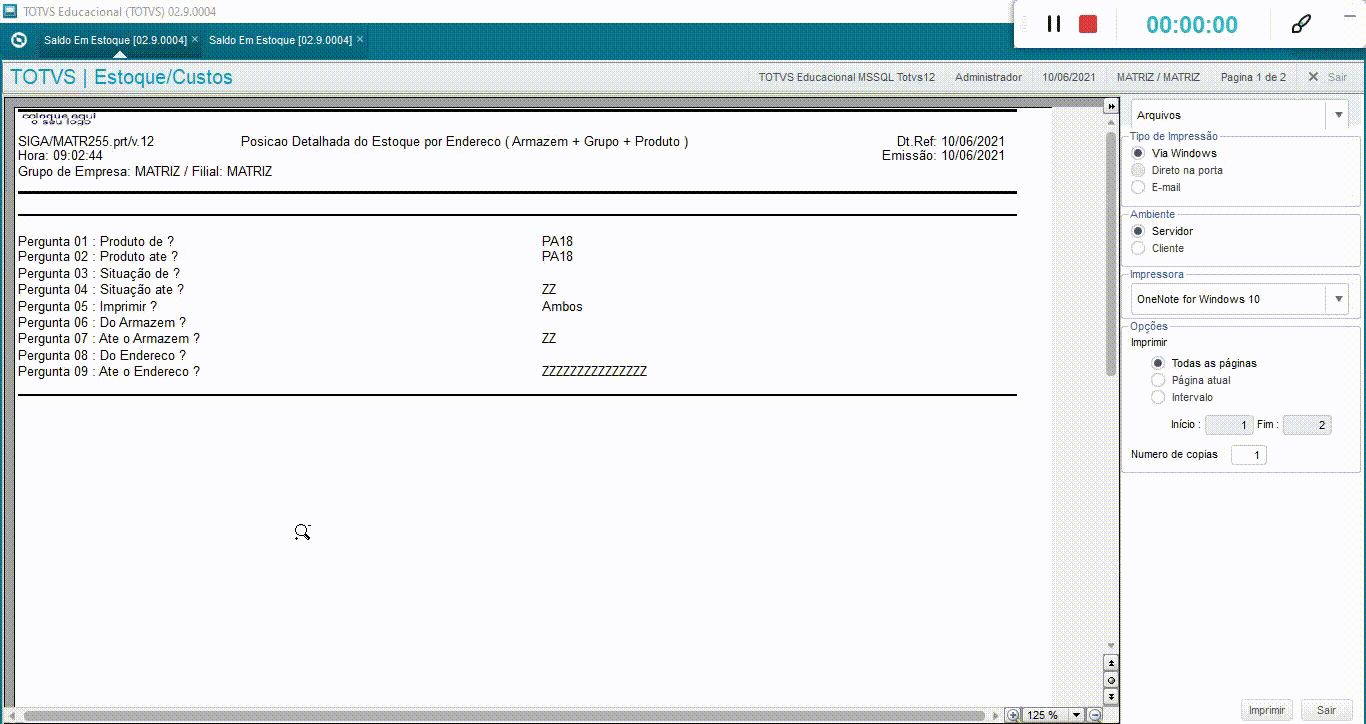Viewport: 1366px width, 724px height.
Task: Switch to first Saldo Em Estoque tab
Action: tap(115, 40)
